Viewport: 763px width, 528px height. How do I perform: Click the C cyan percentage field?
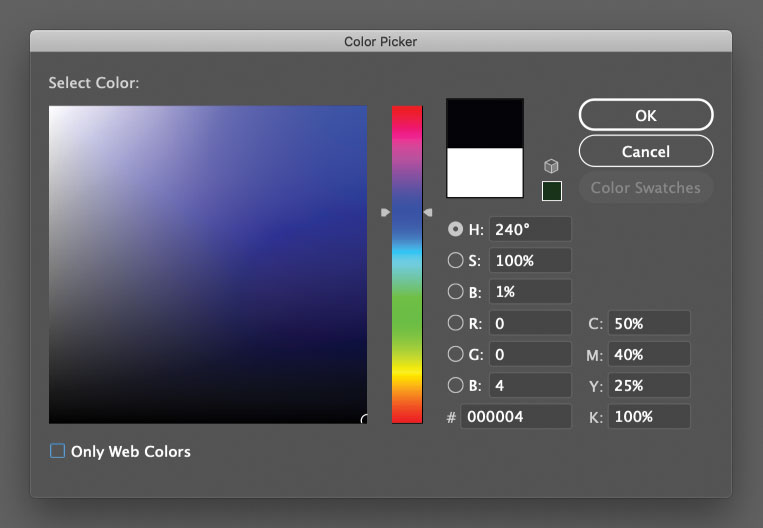click(x=649, y=323)
